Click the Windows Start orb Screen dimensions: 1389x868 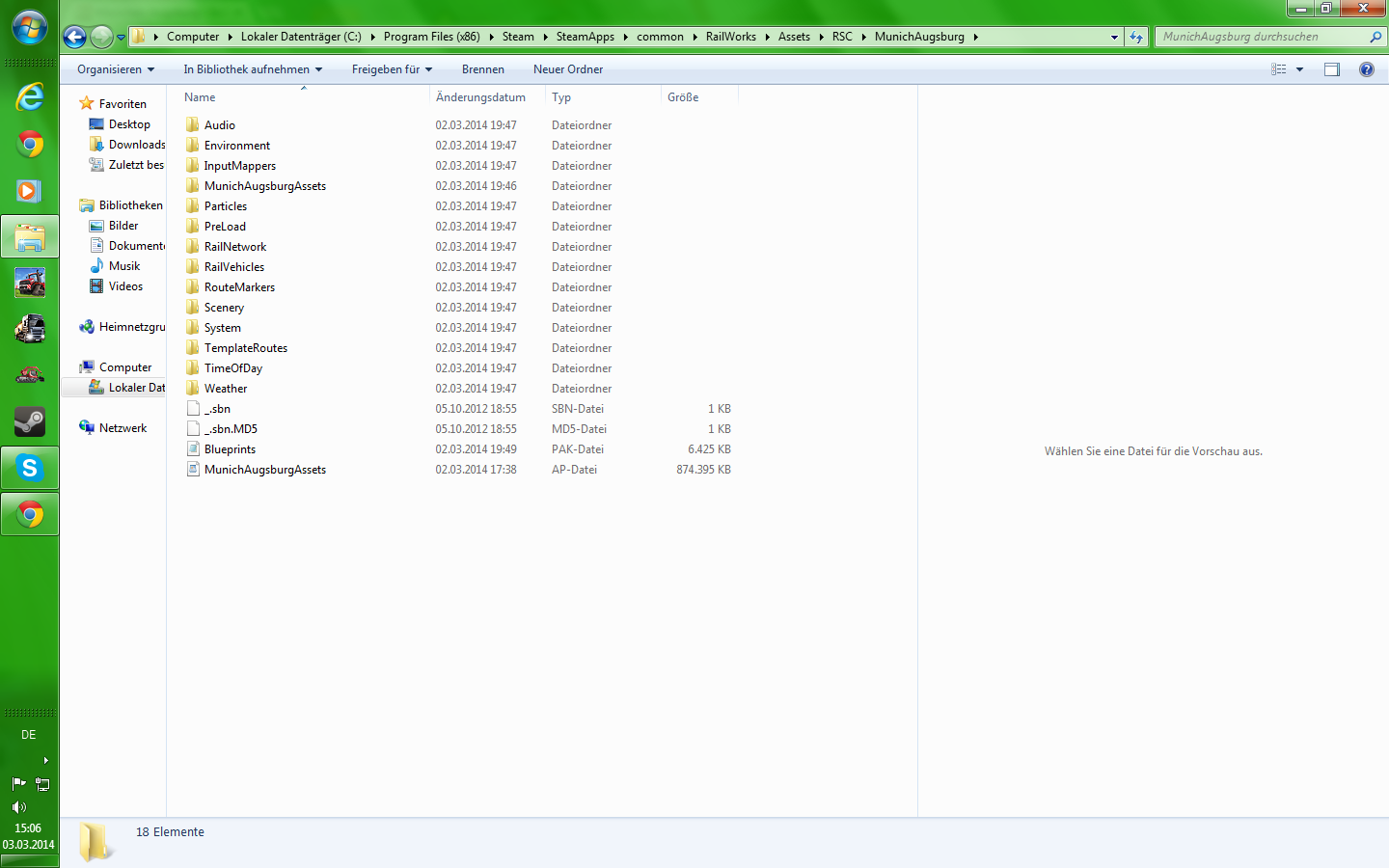[30, 27]
